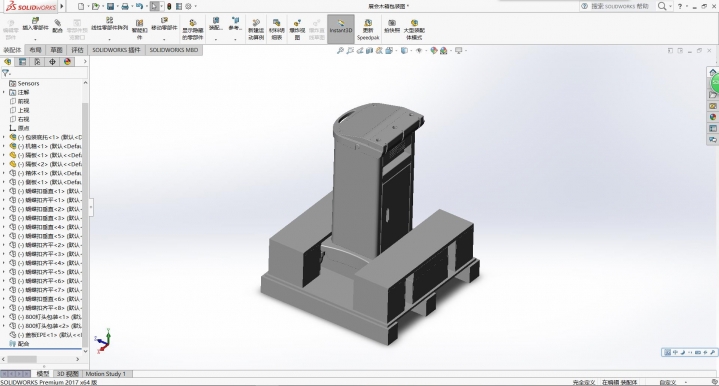Image resolution: width=719 pixels, height=386 pixels.
Task: Switch to the 草图 (Sketch) ribbon tab
Action: pyautogui.click(x=56, y=50)
